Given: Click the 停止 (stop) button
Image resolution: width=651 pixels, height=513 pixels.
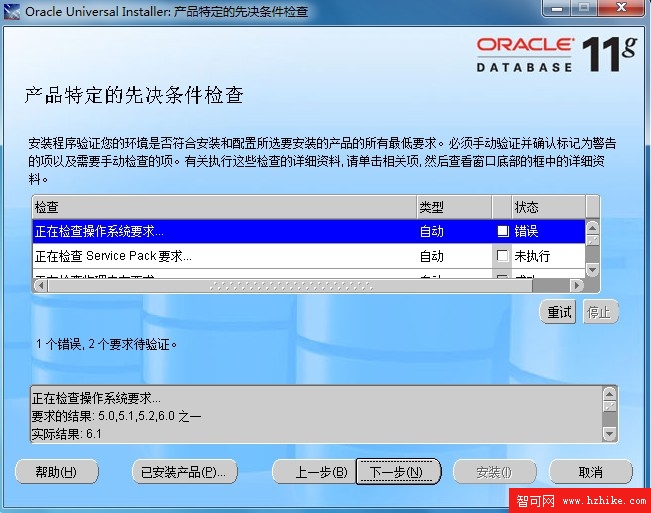Looking at the screenshot, I should (600, 312).
